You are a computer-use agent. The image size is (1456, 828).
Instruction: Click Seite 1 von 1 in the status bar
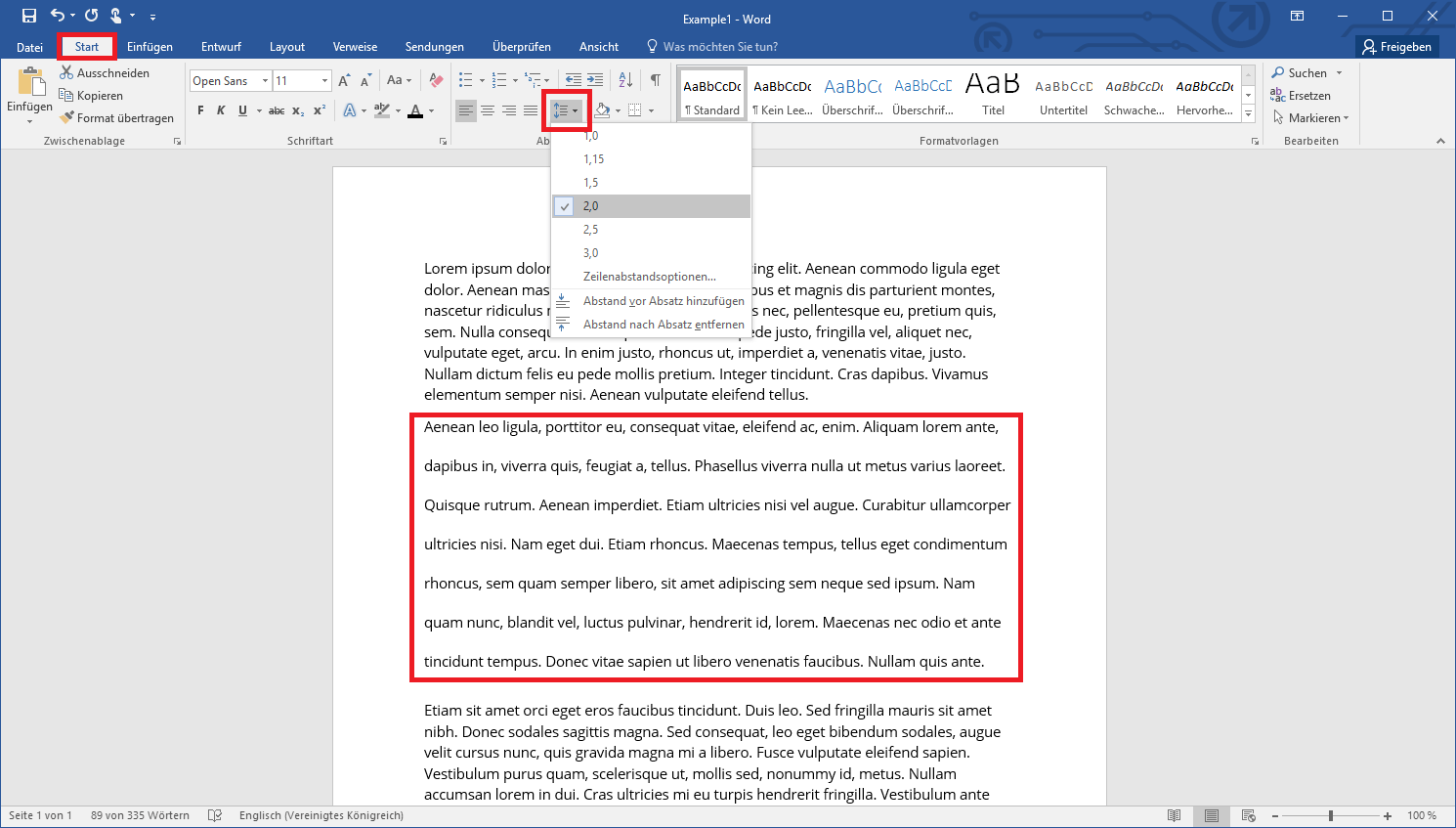pyautogui.click(x=40, y=815)
